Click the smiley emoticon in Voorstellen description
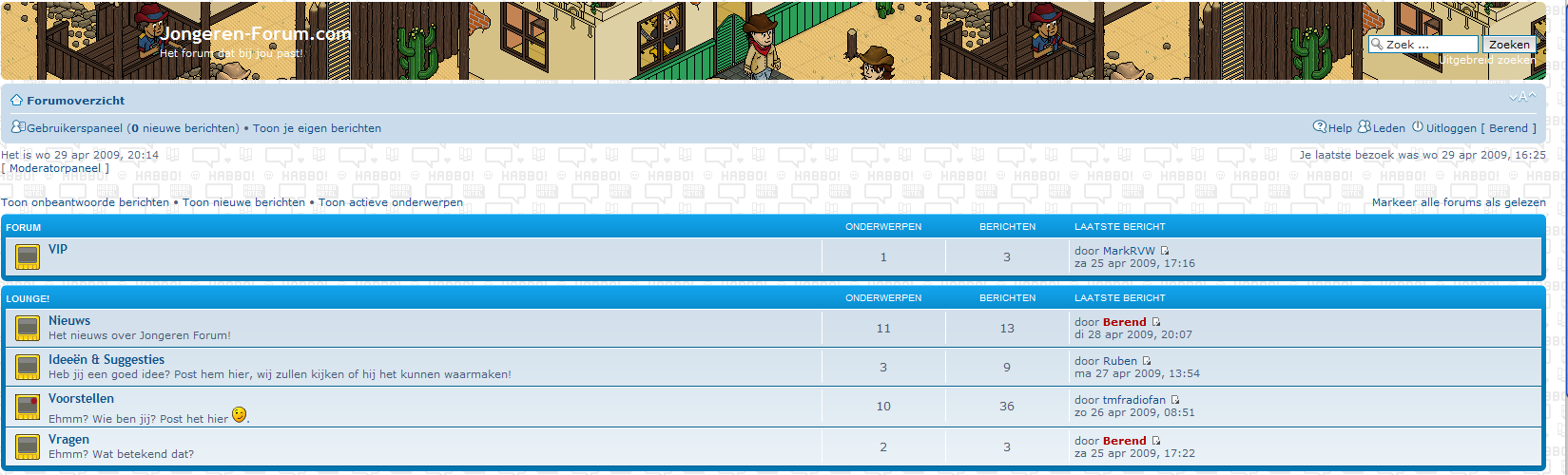Image resolution: width=1568 pixels, height=475 pixels. pos(239,414)
